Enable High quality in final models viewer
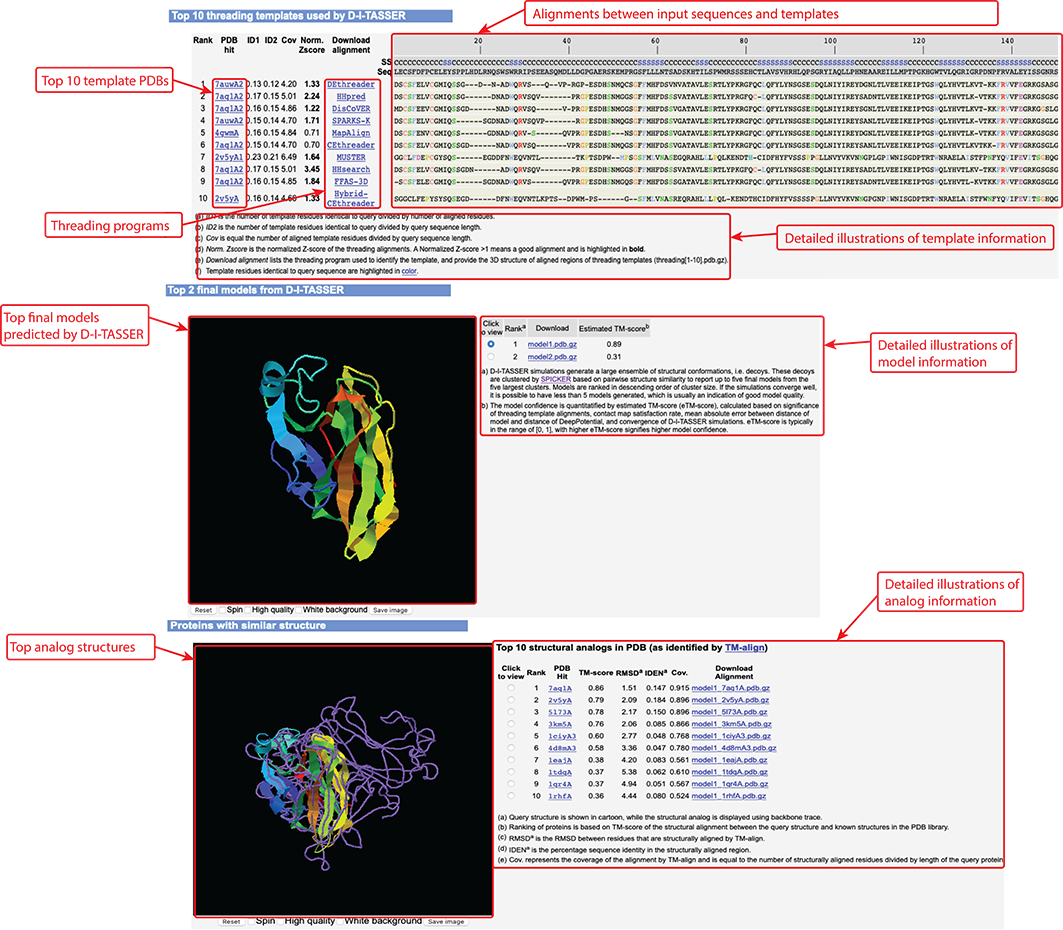 tap(248, 609)
